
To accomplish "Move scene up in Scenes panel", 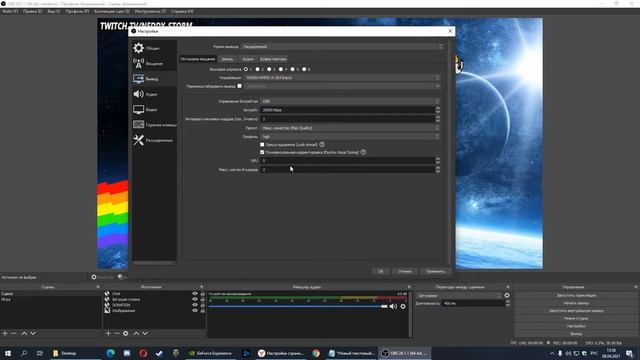I will pos(24,333).
